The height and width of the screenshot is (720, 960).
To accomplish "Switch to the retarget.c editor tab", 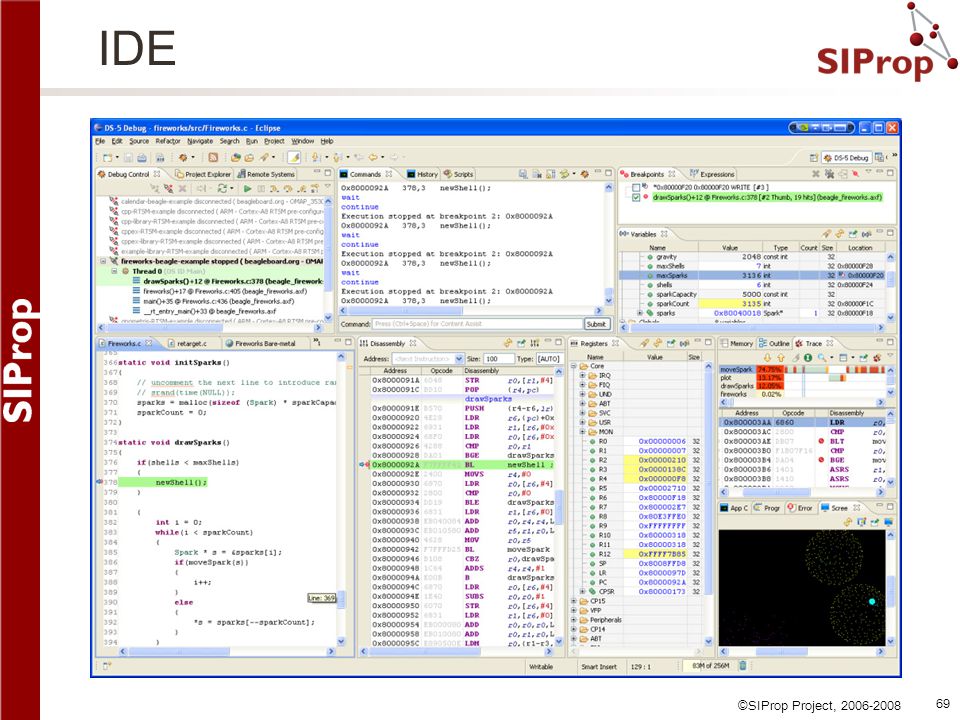I will (187, 343).
